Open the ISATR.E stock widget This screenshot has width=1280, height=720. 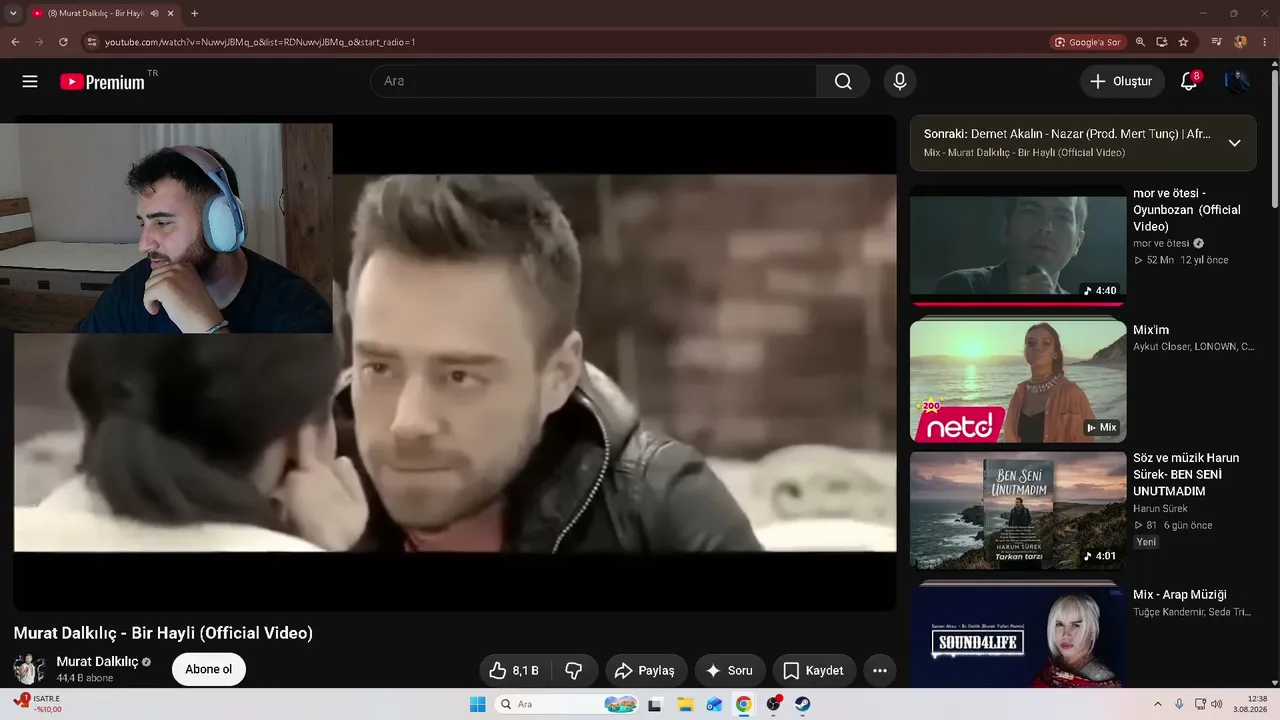(38, 704)
